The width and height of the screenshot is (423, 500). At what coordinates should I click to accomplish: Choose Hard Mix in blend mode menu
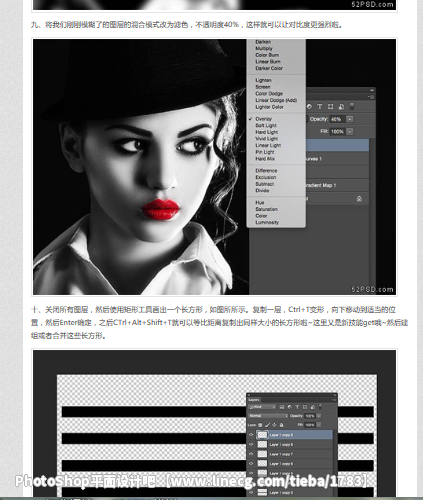(x=265, y=159)
